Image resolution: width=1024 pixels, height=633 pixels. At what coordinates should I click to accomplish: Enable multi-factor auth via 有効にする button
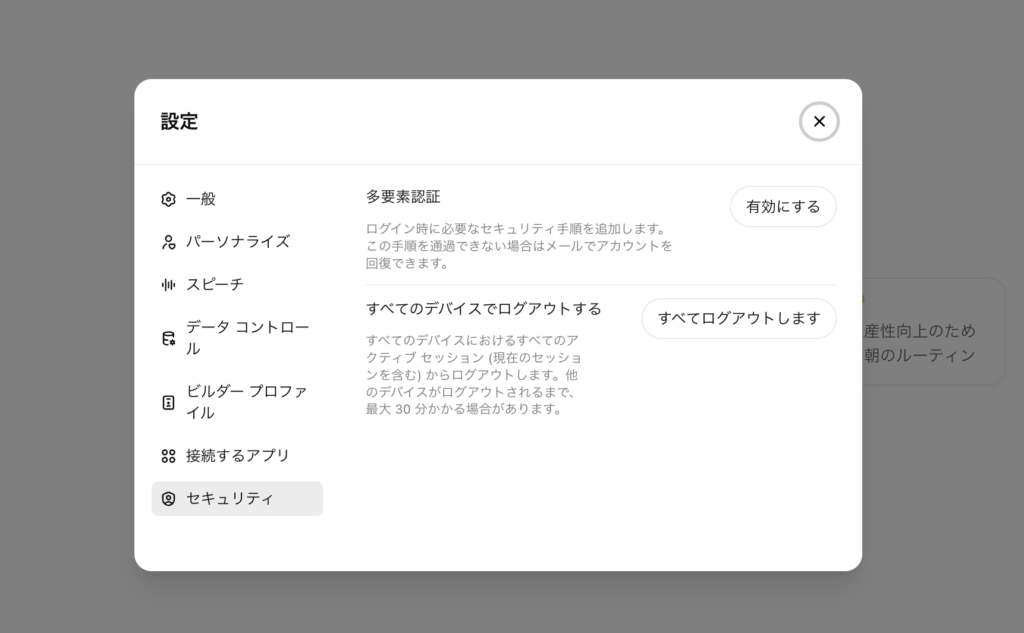tap(783, 207)
